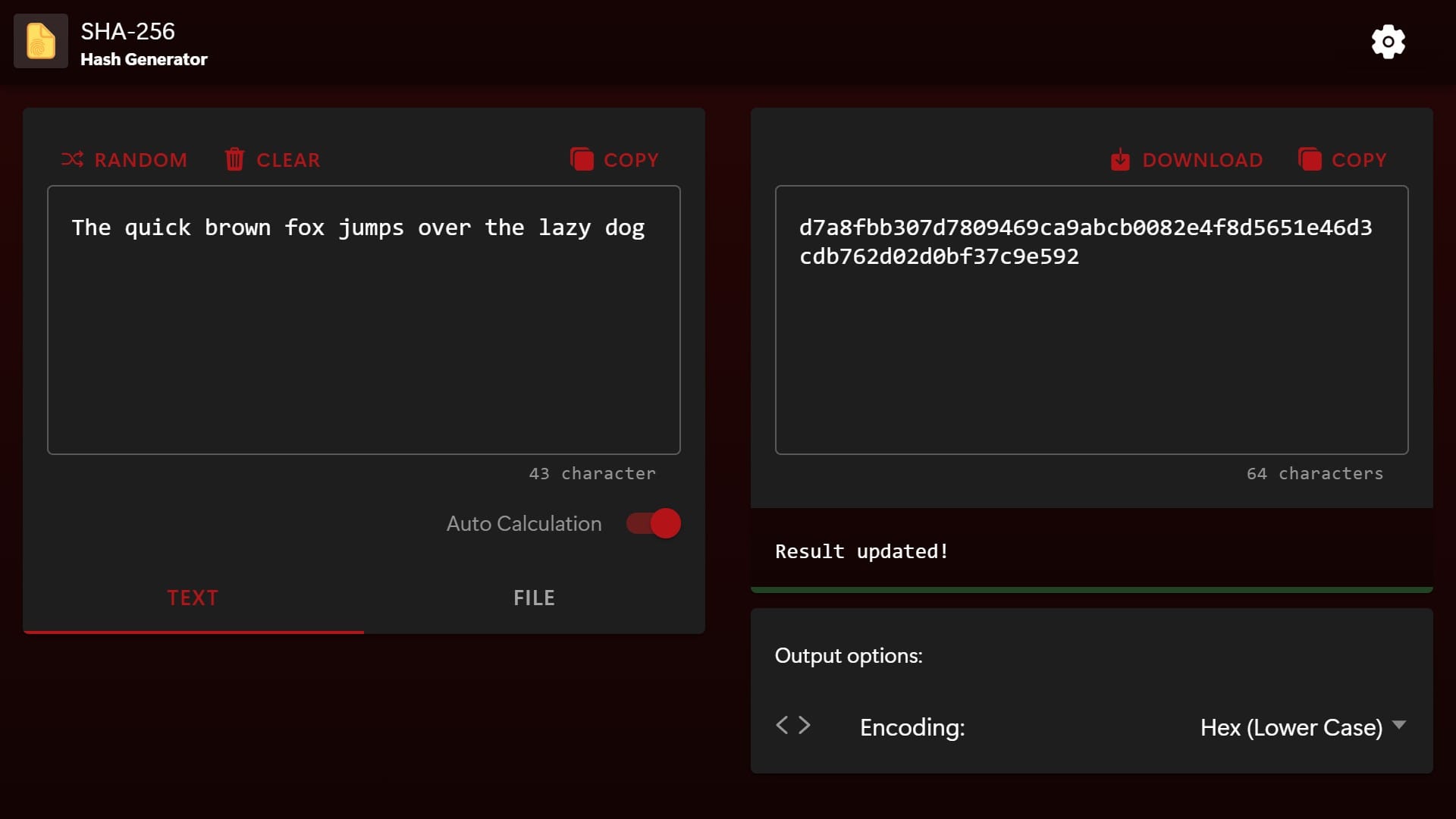Click the download icon above the hash output
1456x819 pixels.
coord(1120,159)
